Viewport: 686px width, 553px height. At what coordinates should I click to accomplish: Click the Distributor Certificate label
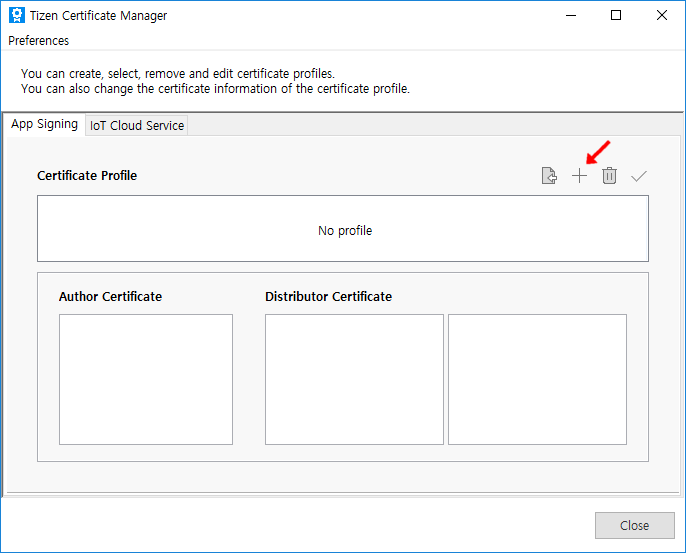pos(328,297)
